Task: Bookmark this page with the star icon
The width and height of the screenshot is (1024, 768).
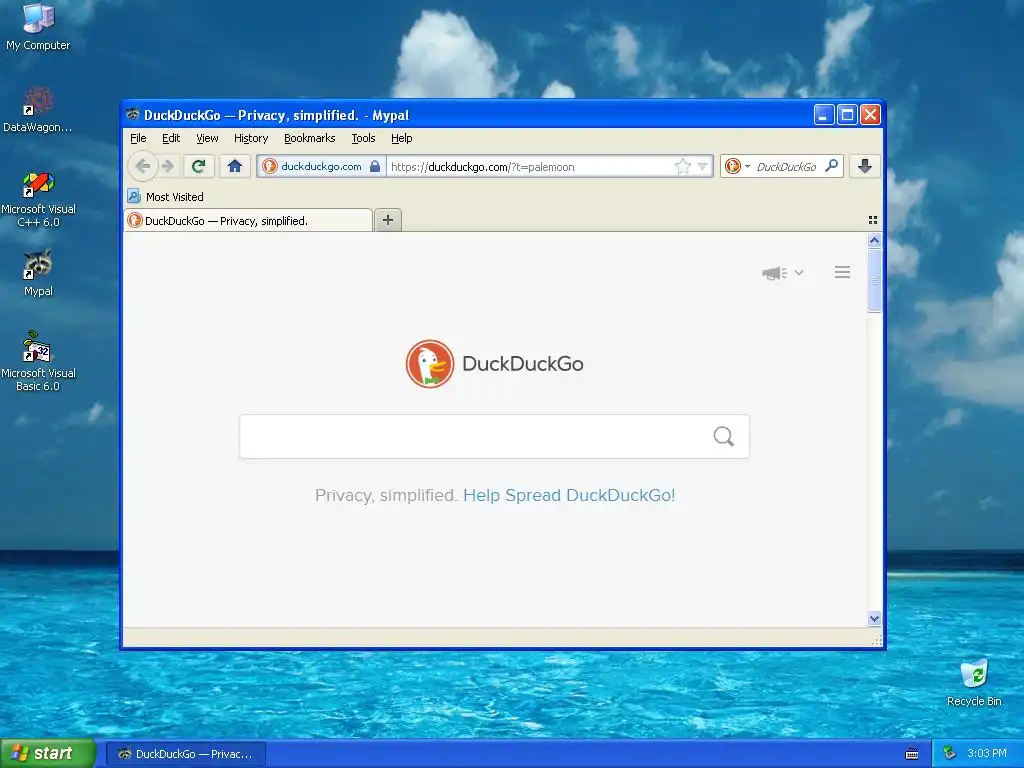Action: pyautogui.click(x=682, y=167)
